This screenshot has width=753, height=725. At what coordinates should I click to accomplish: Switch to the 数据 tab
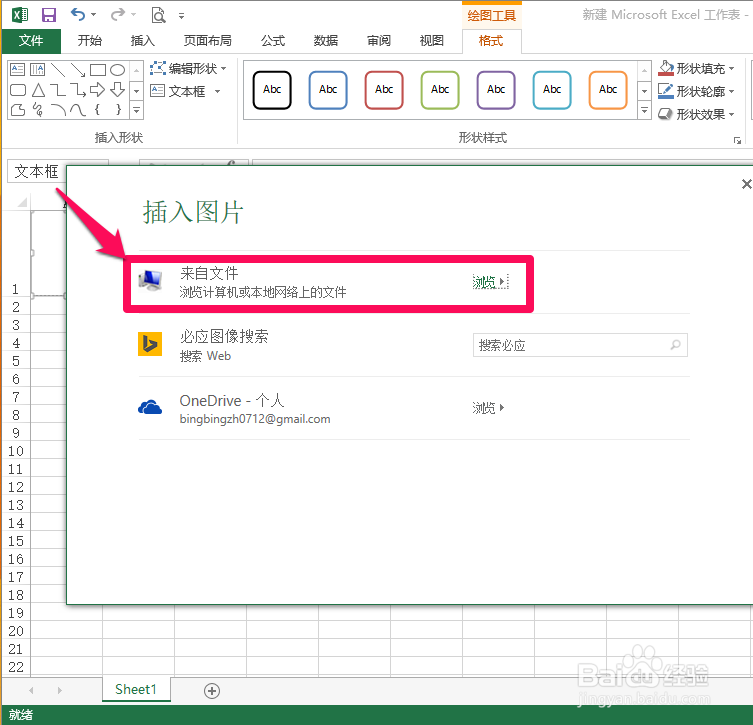[326, 41]
